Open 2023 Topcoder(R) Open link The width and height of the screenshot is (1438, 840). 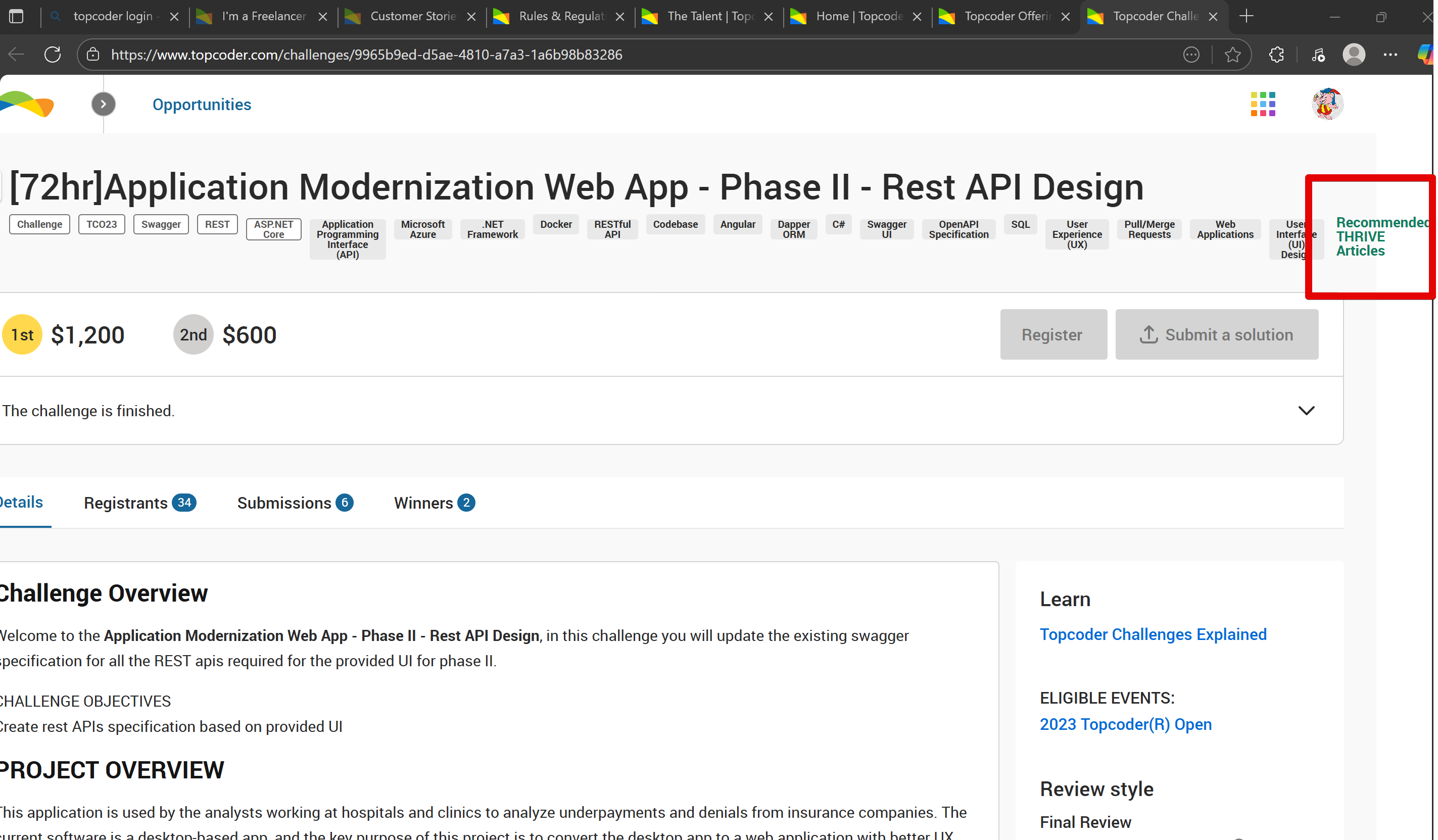pos(1125,724)
